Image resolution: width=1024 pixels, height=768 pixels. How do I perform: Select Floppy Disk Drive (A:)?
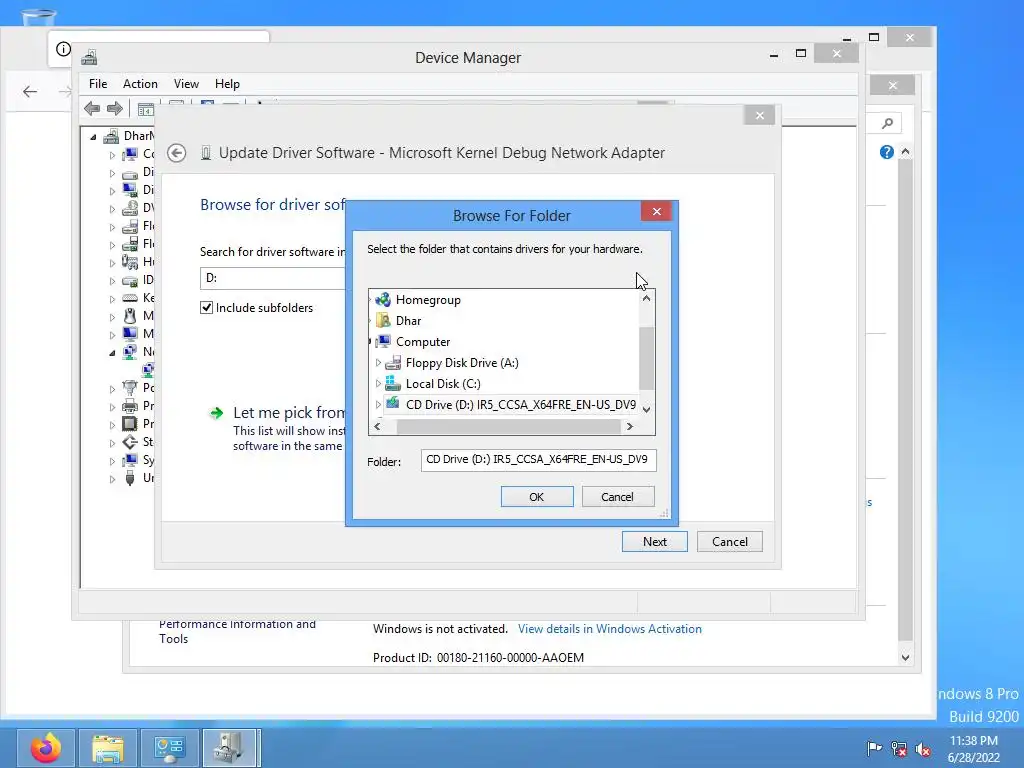point(462,362)
